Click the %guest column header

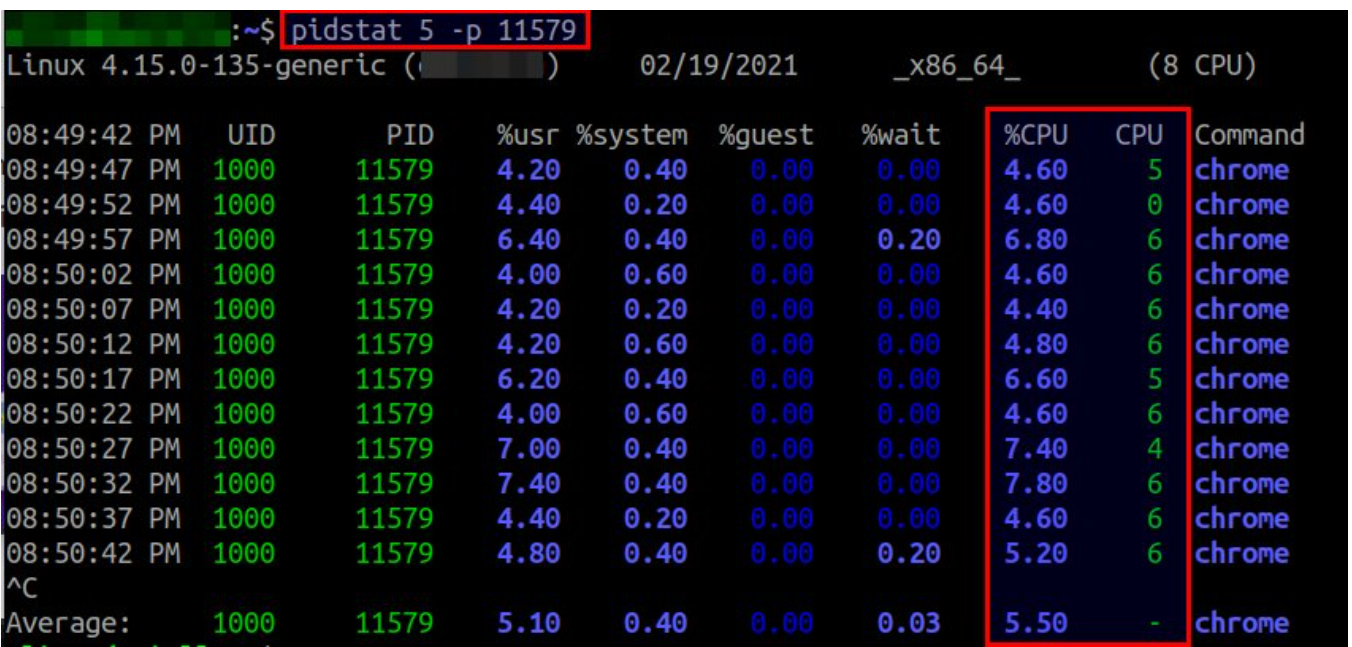click(x=766, y=135)
